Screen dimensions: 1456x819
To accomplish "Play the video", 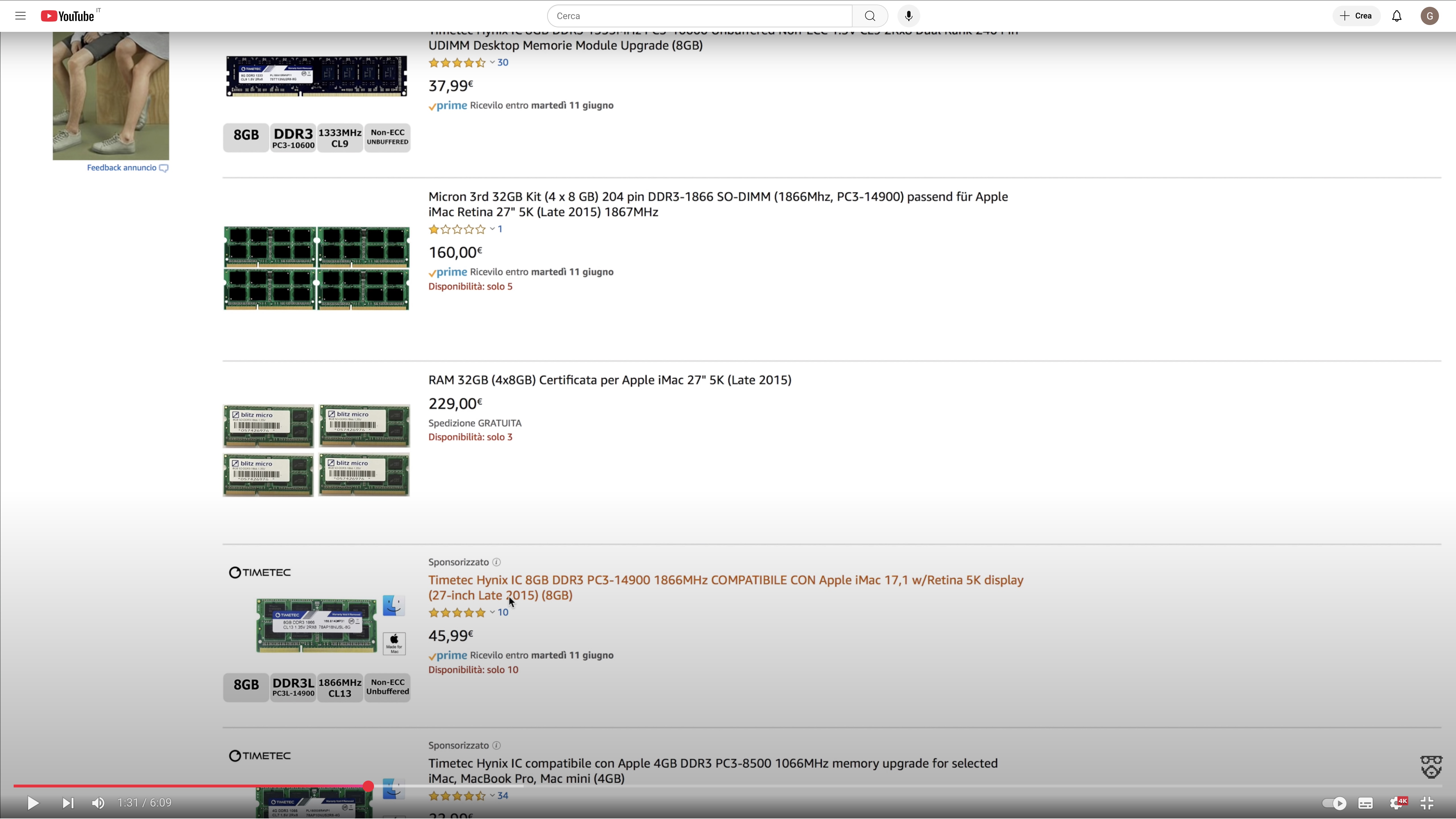I will pyautogui.click(x=33, y=803).
